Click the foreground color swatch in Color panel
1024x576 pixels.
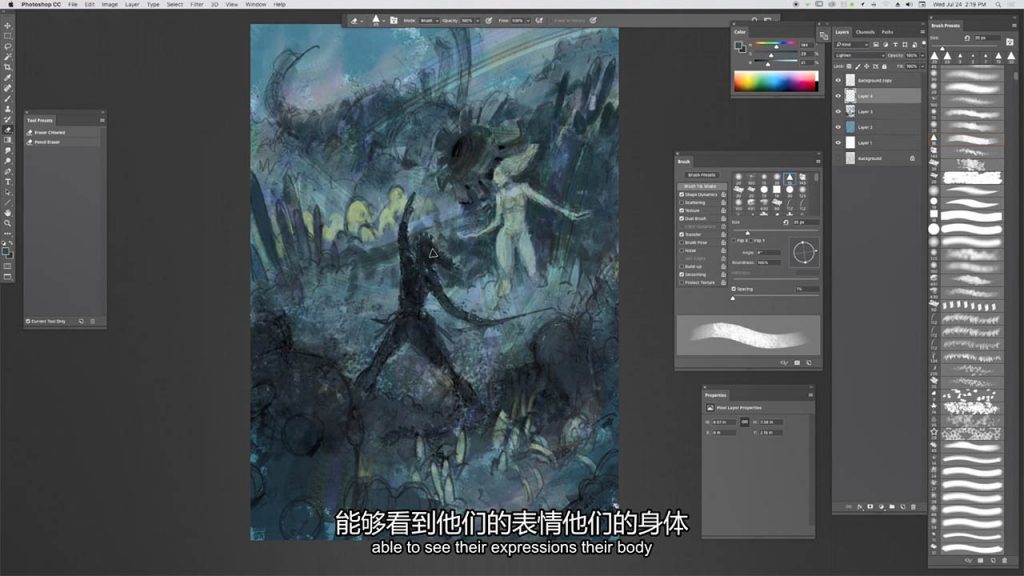coord(738,45)
